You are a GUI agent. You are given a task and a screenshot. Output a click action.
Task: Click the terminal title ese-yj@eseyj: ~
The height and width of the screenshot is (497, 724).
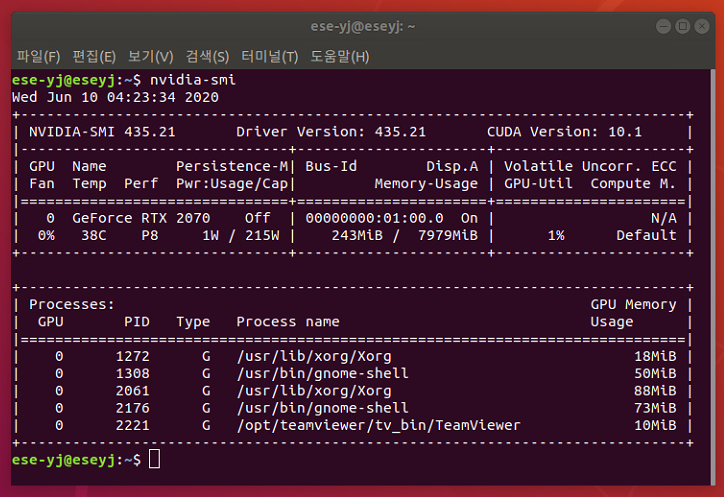pos(362,26)
